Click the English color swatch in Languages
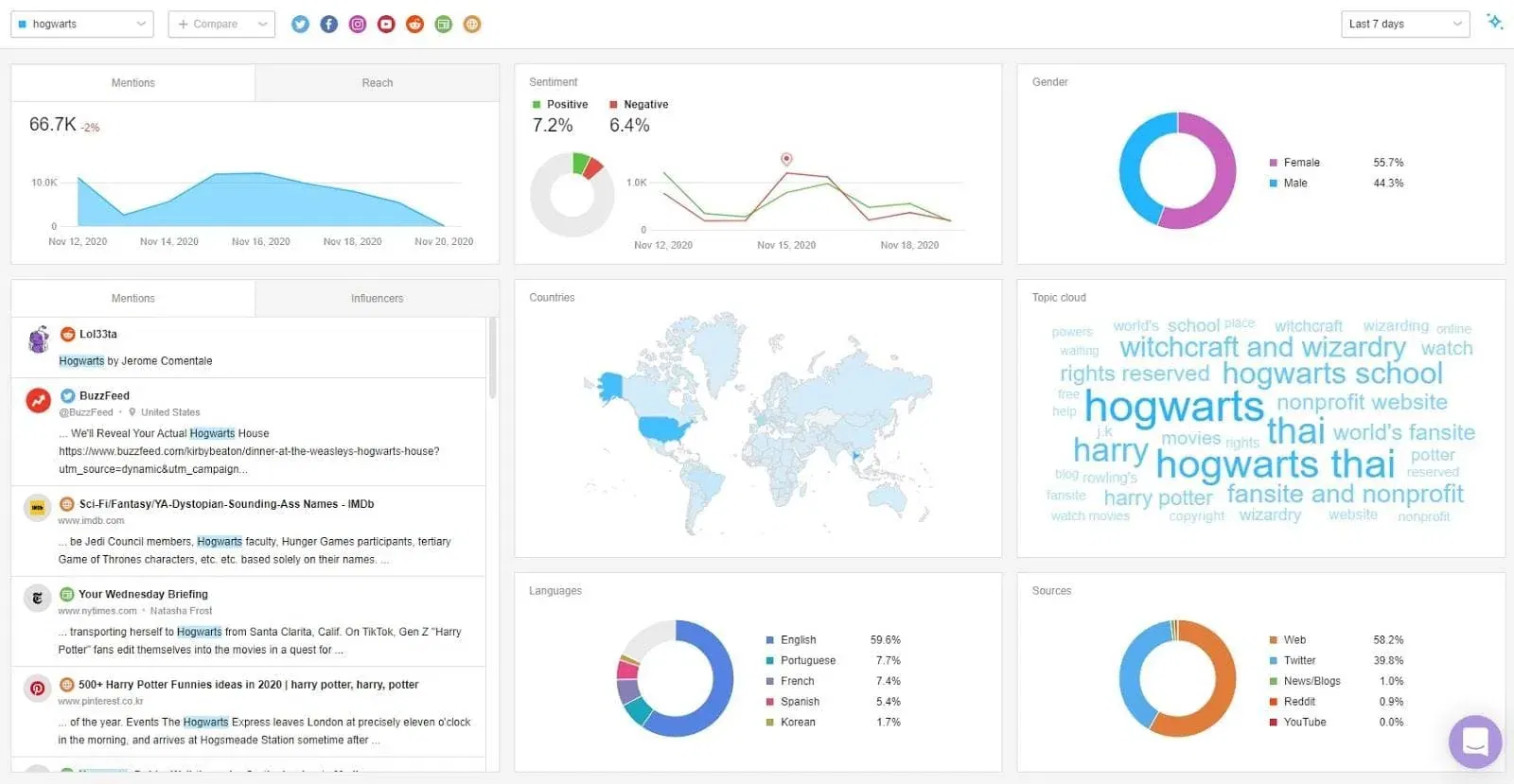 click(770, 640)
